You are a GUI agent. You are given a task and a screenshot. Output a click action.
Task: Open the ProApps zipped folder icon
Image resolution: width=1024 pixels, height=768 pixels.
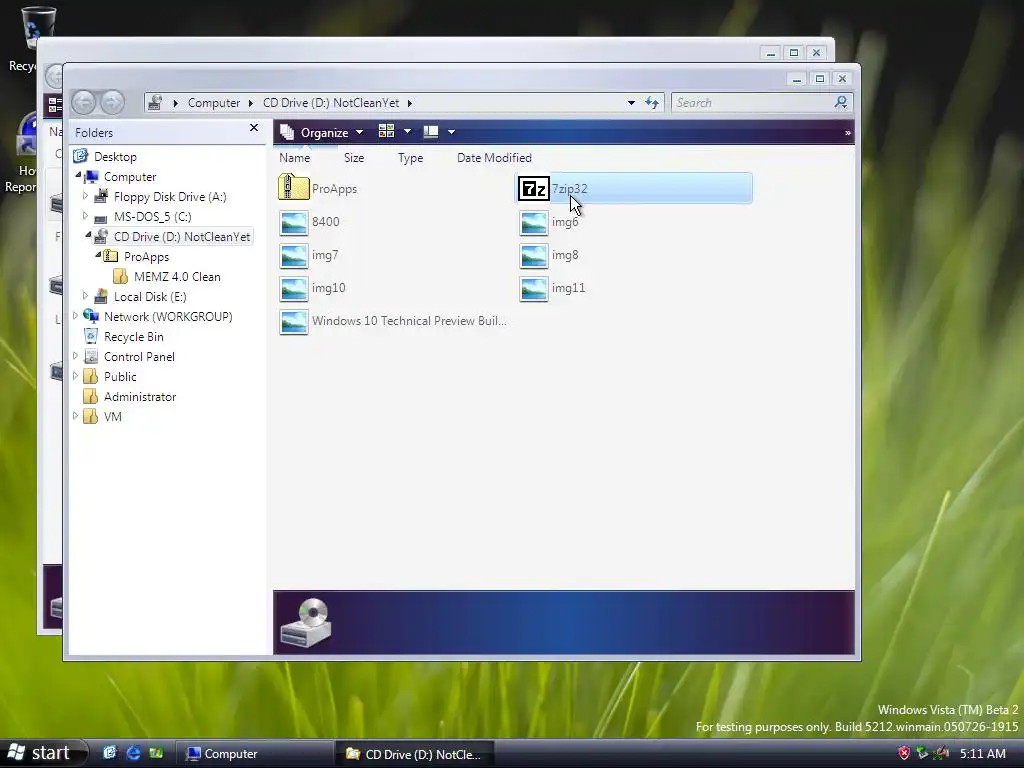point(294,188)
